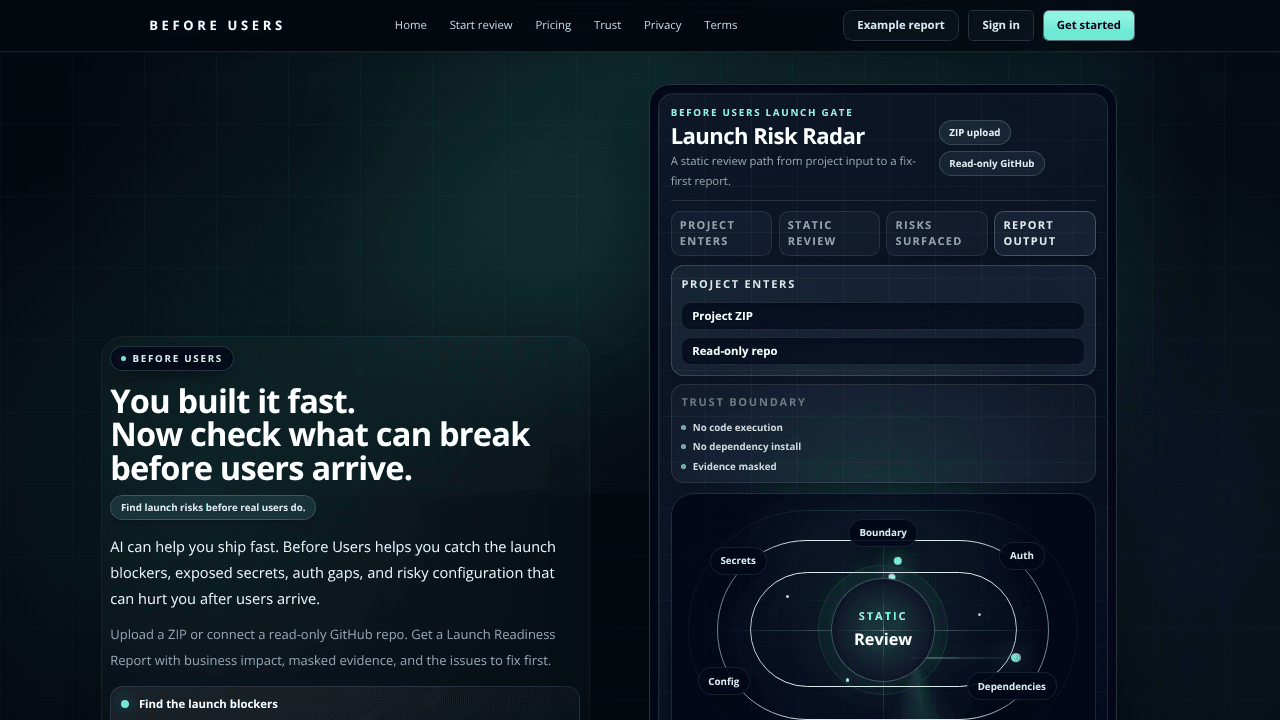1280x720 pixels.
Task: Open the Trust nav link
Action: click(x=607, y=25)
